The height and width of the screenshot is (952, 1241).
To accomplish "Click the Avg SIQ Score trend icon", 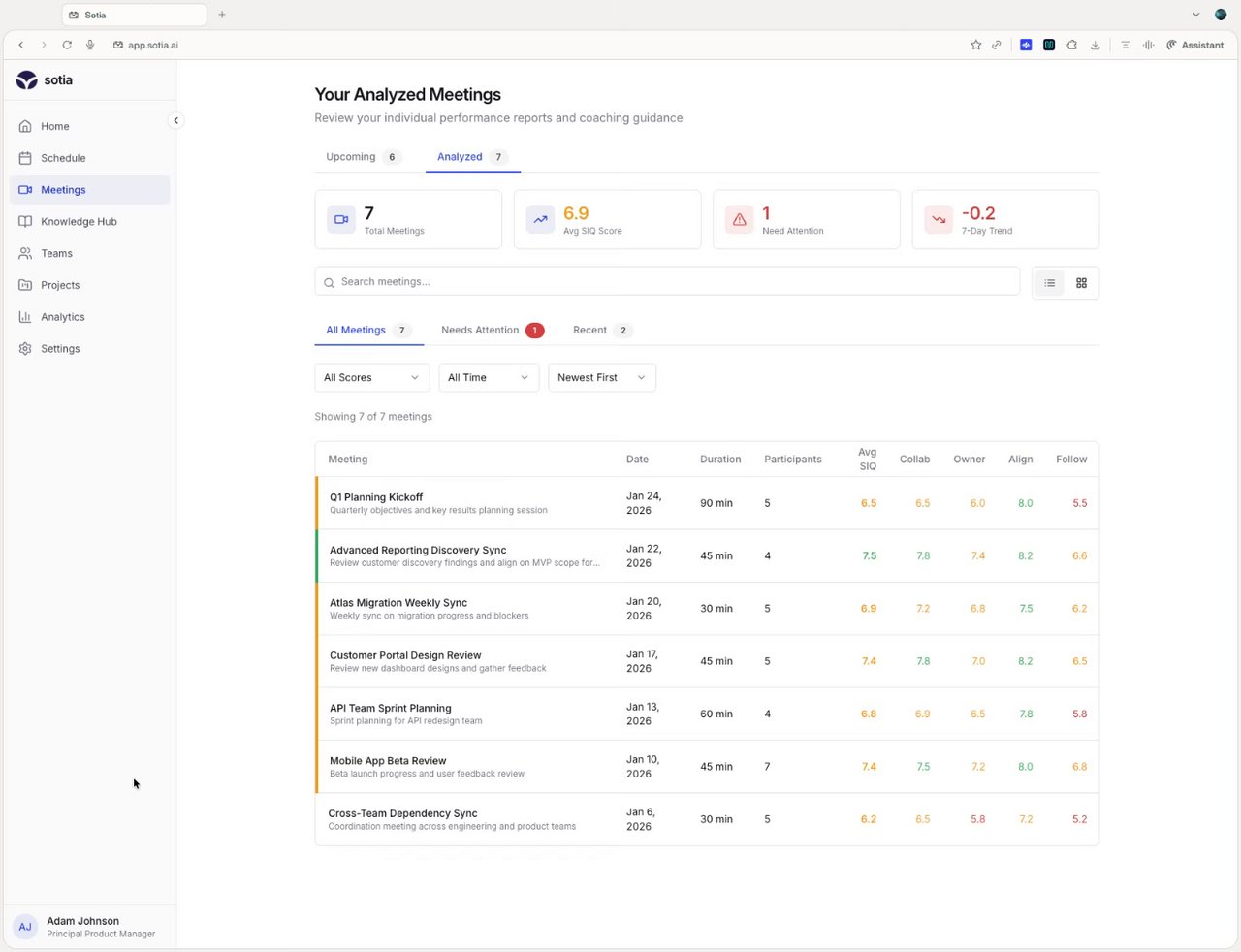I will (540, 219).
